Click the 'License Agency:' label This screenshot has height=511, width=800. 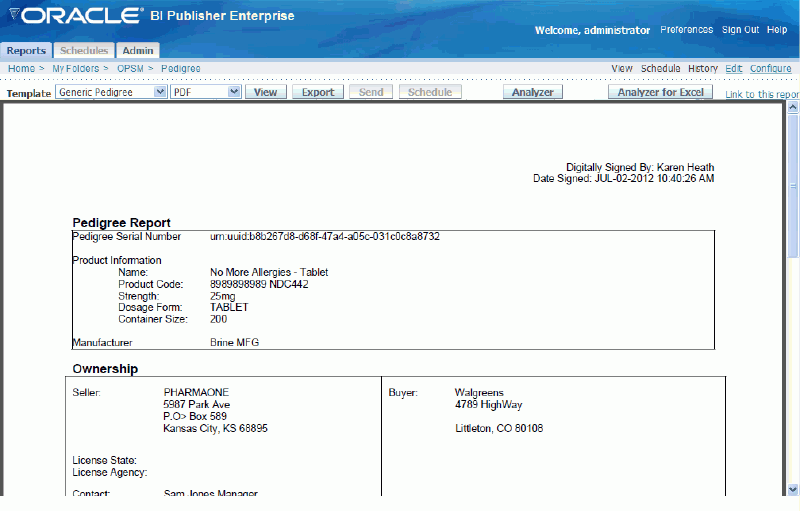(110, 472)
